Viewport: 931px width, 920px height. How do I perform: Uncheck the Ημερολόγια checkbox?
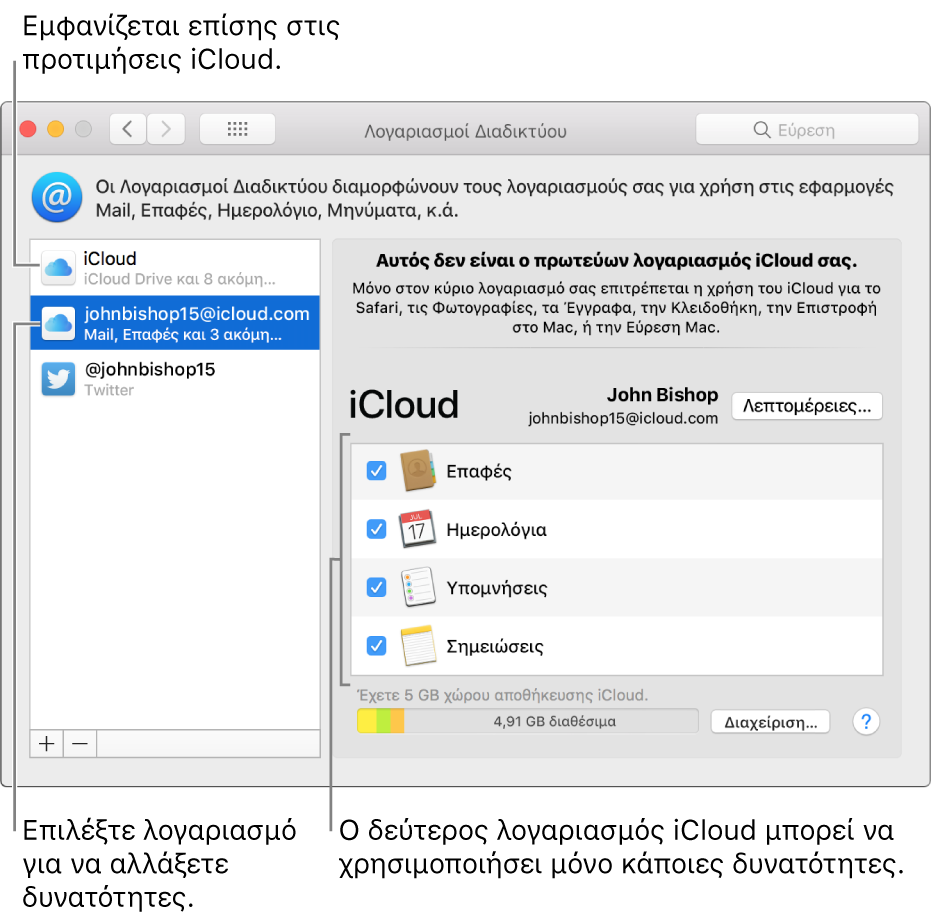click(x=376, y=529)
